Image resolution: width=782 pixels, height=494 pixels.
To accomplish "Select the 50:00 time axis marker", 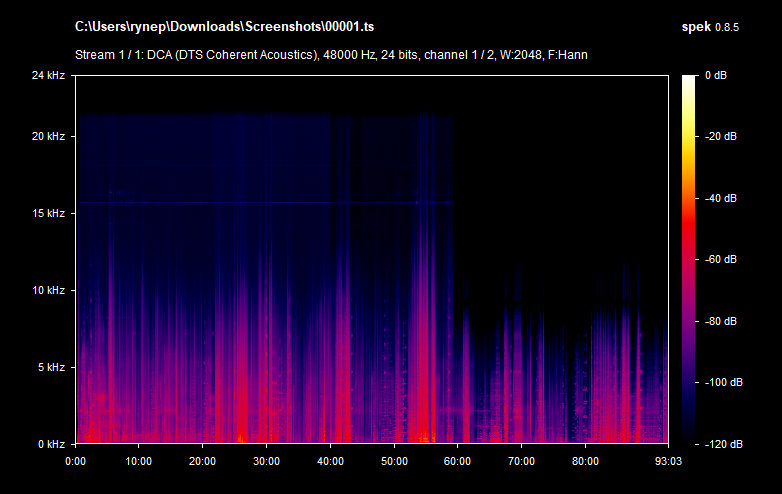I will pos(394,461).
